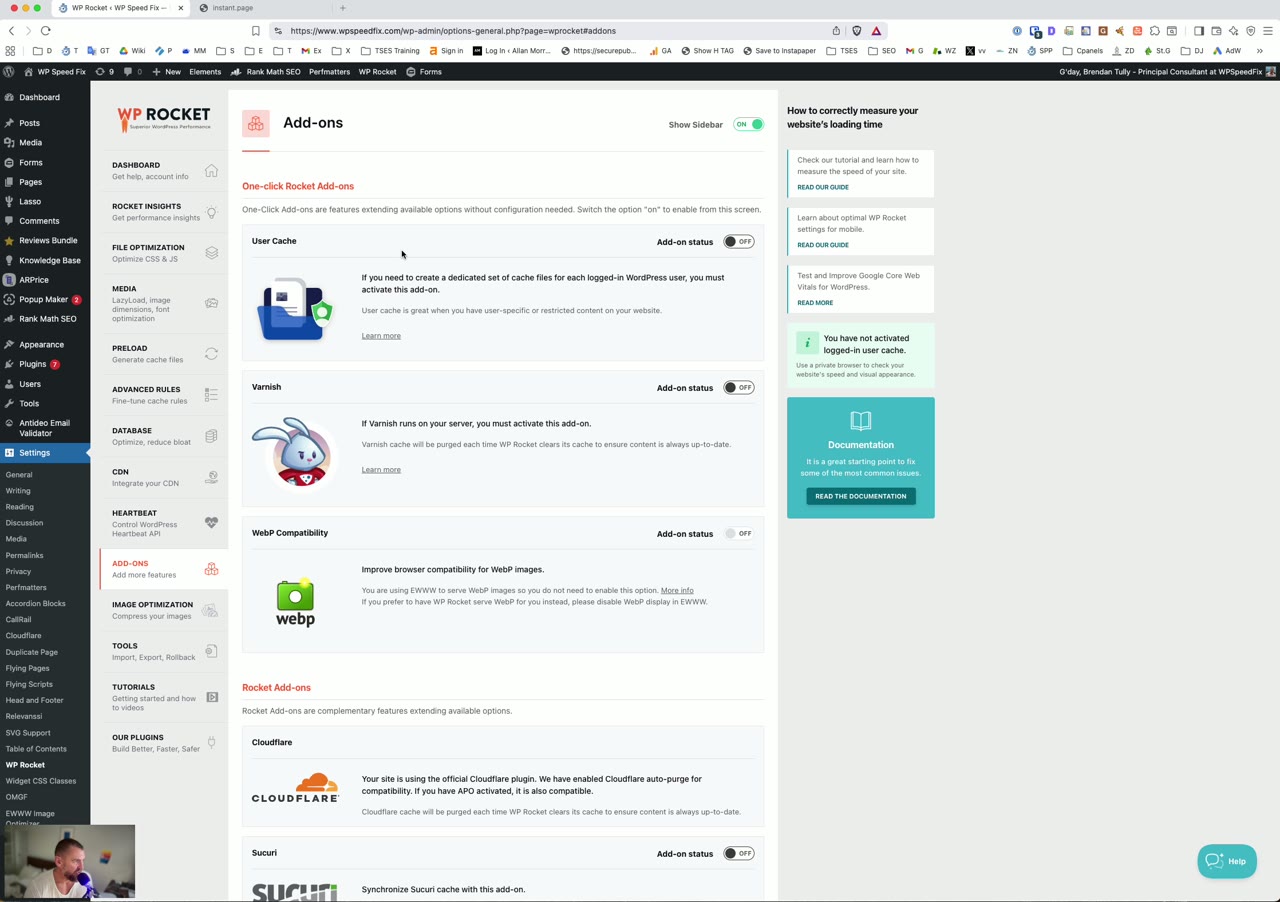Select the Preload circular refresh icon
1280x902 pixels.
pyautogui.click(x=211, y=352)
